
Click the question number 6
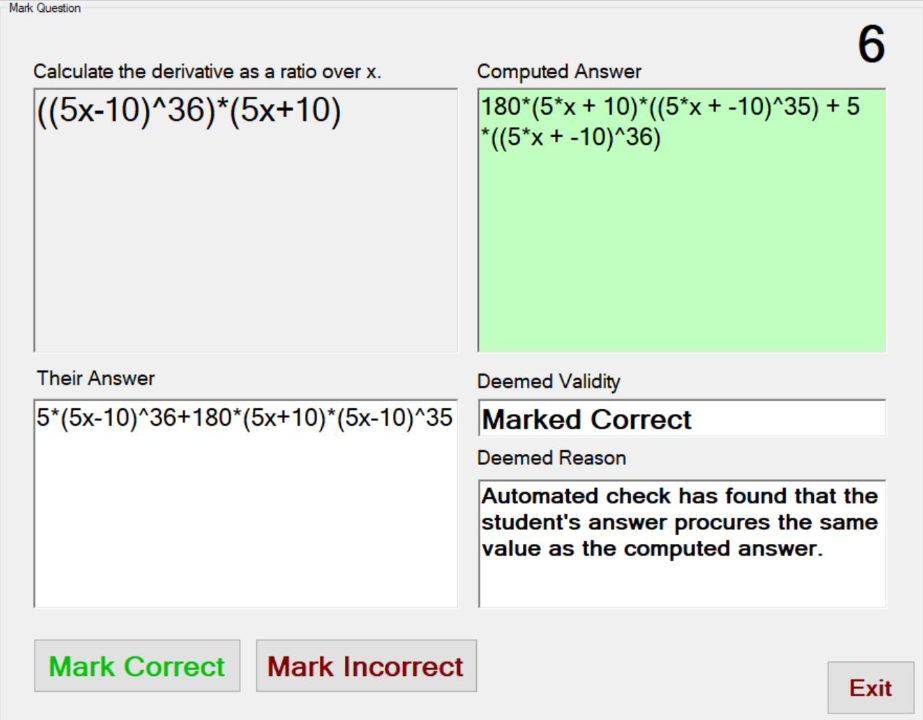[x=871, y=44]
